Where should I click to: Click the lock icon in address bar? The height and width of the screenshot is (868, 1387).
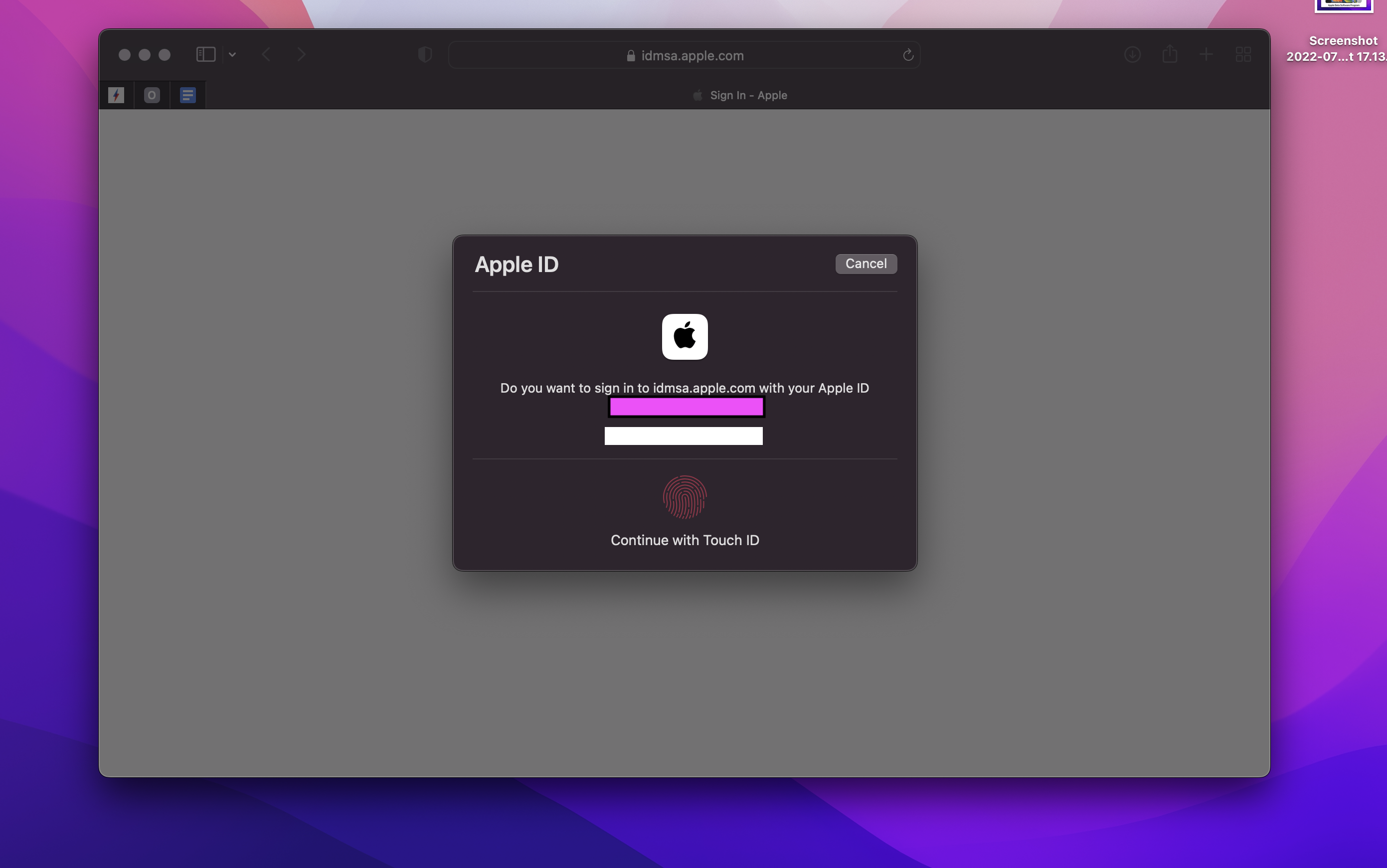point(631,56)
